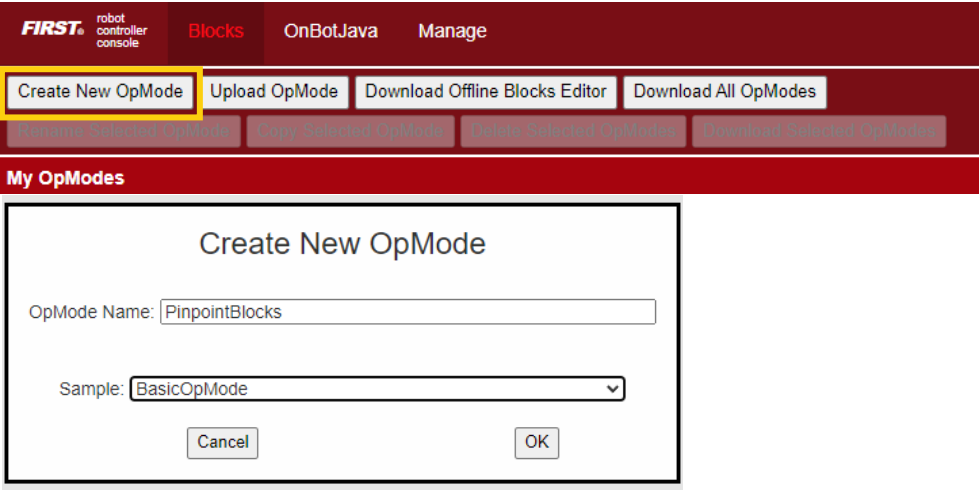The image size is (980, 491).
Task: Click the greyed-out Copy Selected OpMode button
Action: [350, 131]
